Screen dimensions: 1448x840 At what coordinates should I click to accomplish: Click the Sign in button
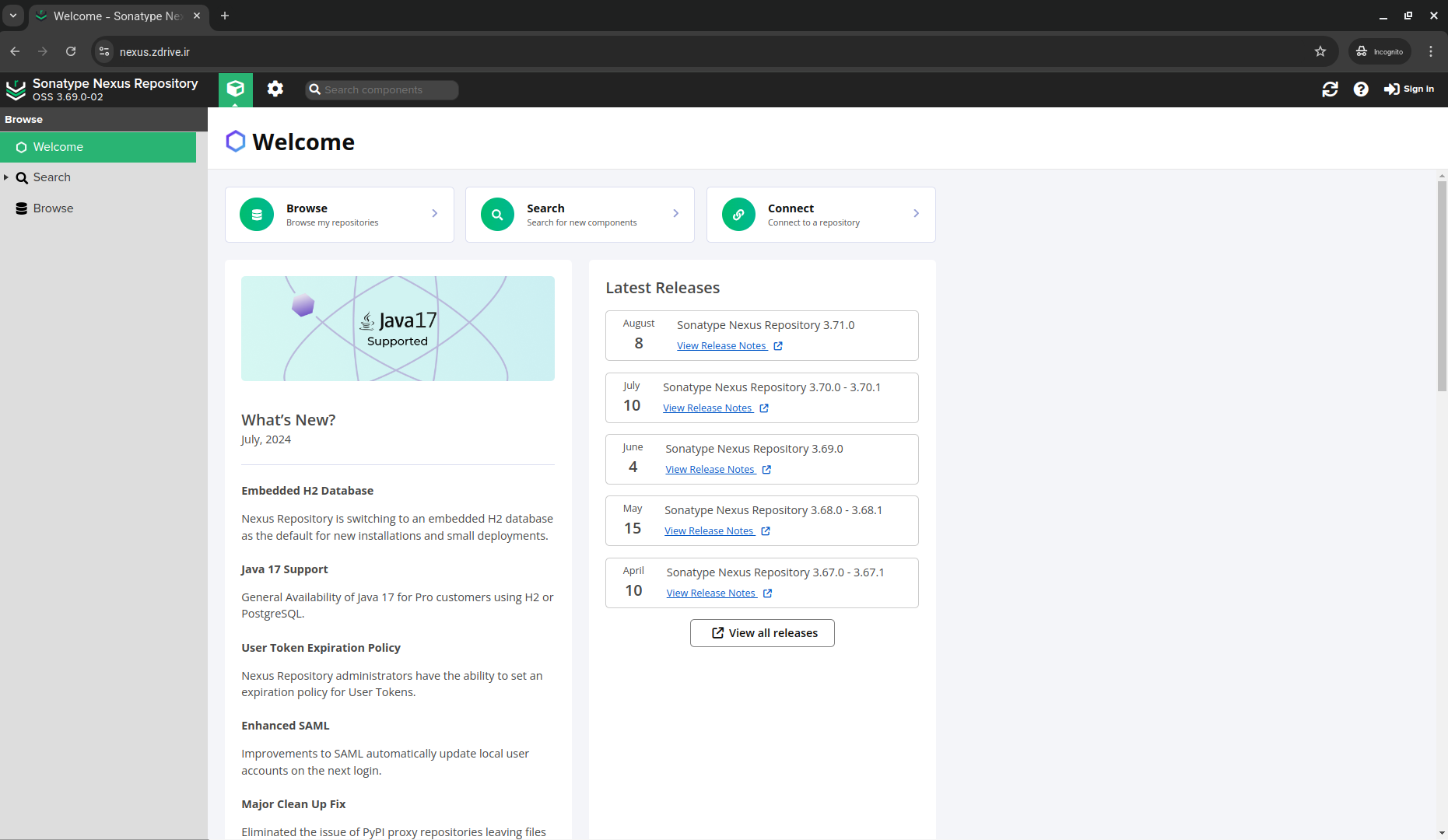[1409, 89]
